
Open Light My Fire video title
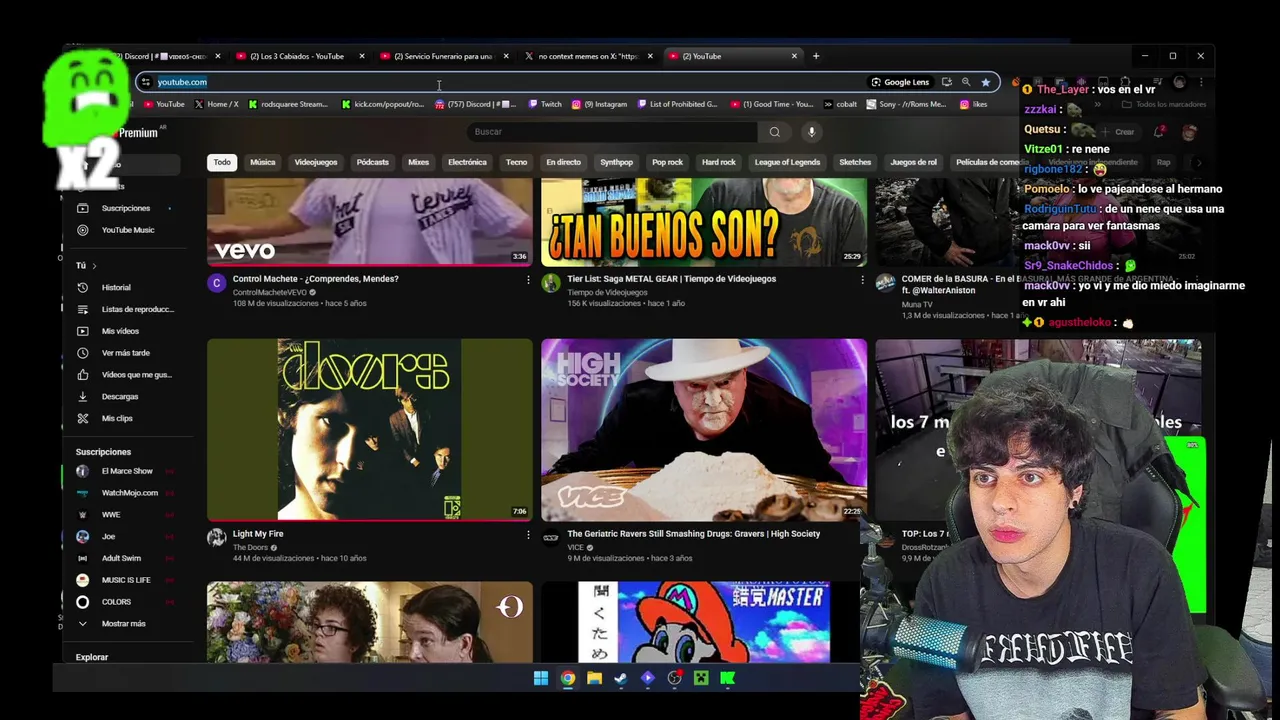tap(258, 534)
